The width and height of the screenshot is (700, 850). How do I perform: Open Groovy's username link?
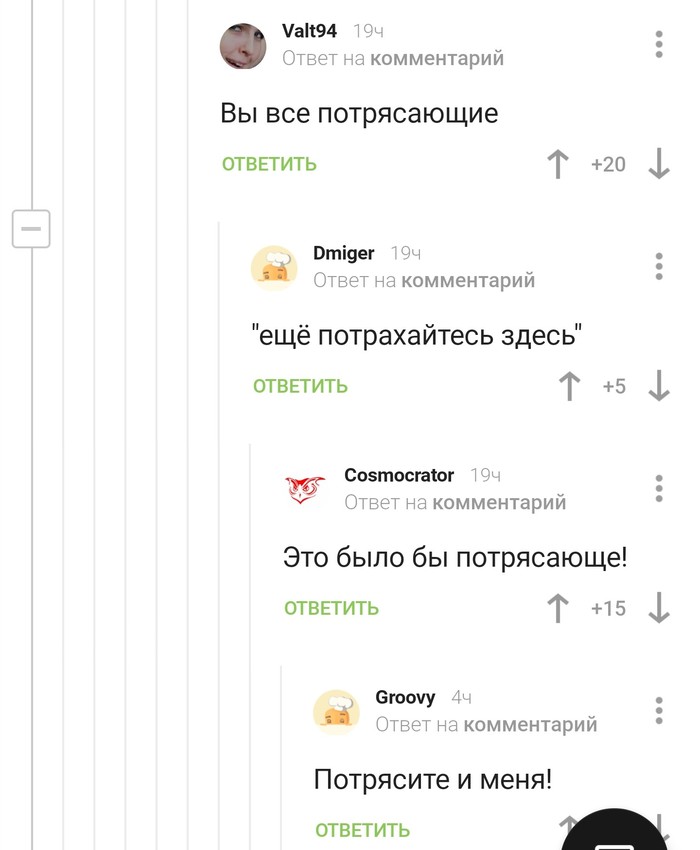405,697
